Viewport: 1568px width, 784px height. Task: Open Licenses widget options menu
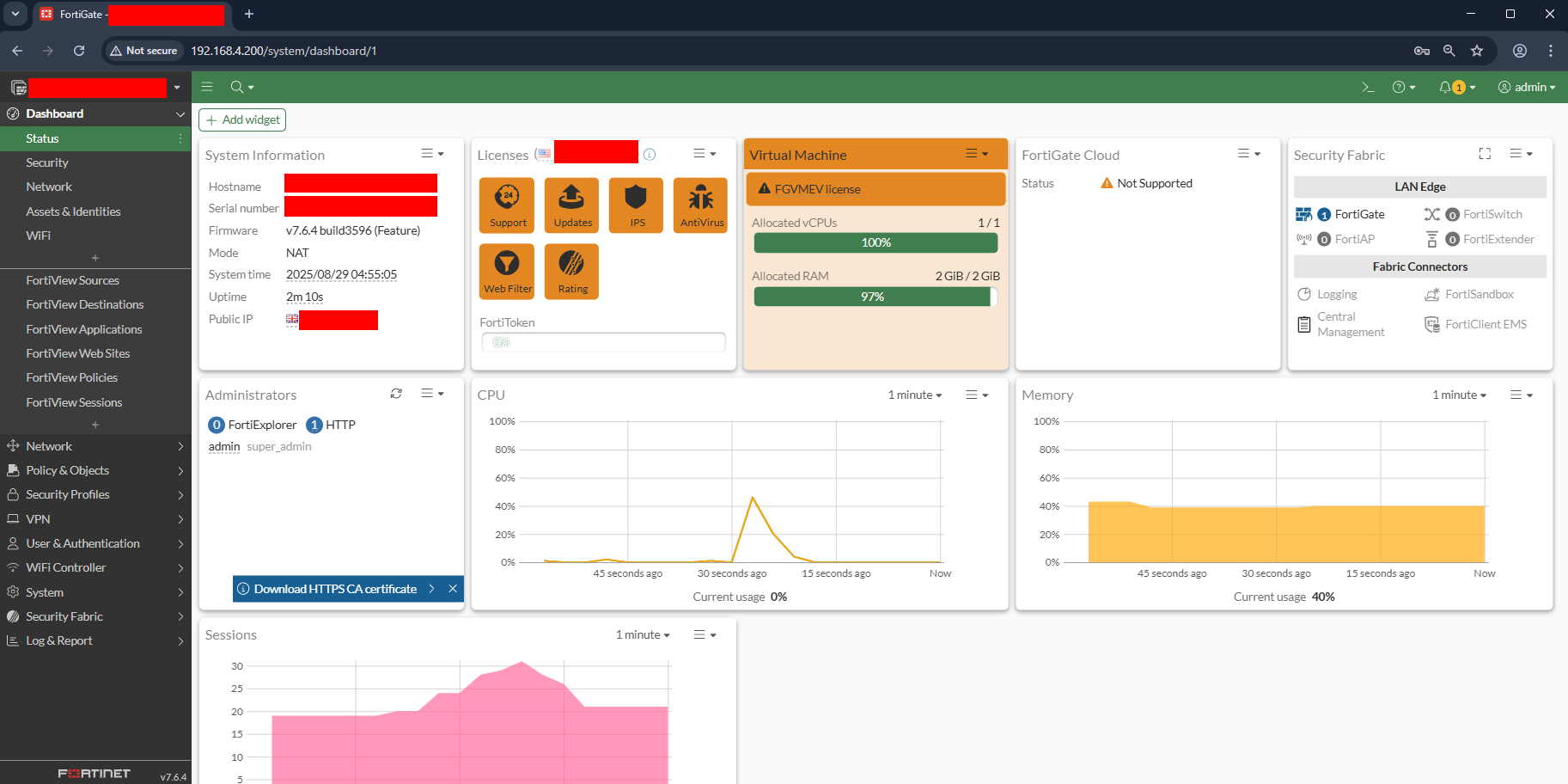pyautogui.click(x=705, y=154)
